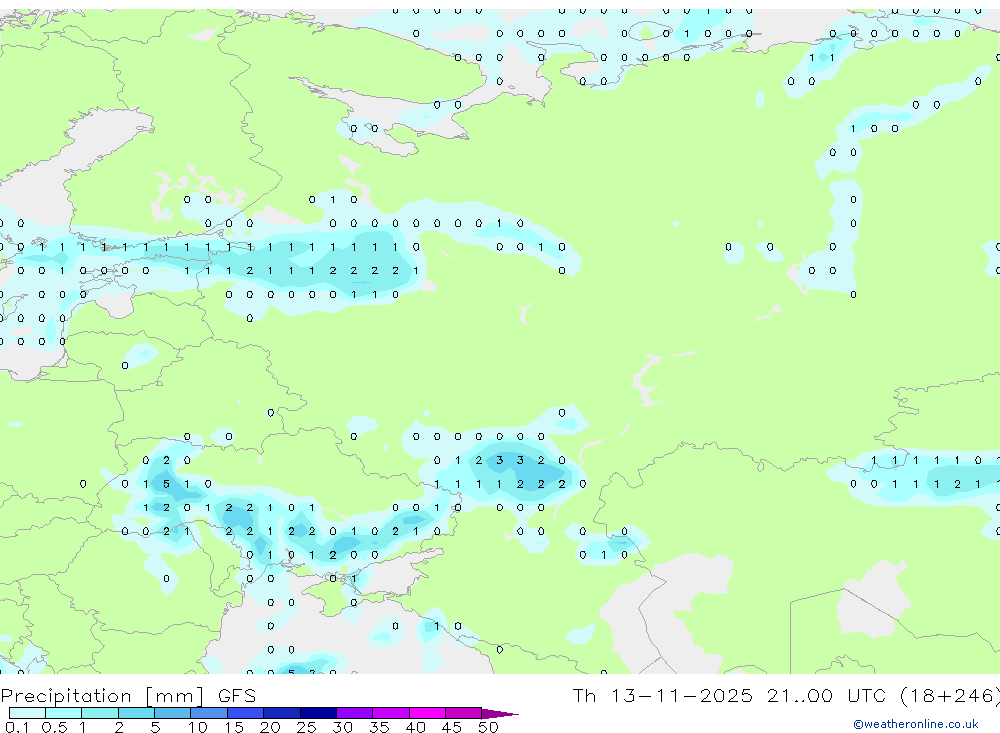Click the "50" legend scale label
1000x733 pixels.
coord(488,727)
